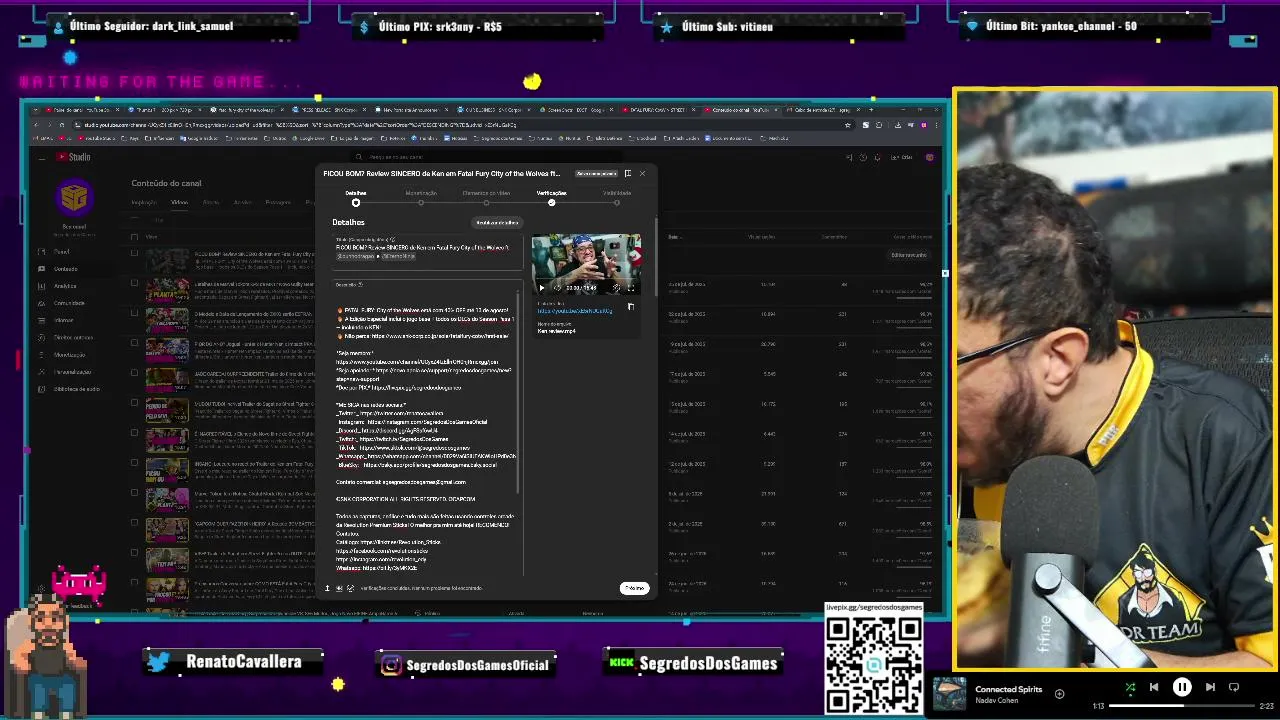Image resolution: width=1280 pixels, height=720 pixels.
Task: Reload the browser page
Action: click(62, 125)
